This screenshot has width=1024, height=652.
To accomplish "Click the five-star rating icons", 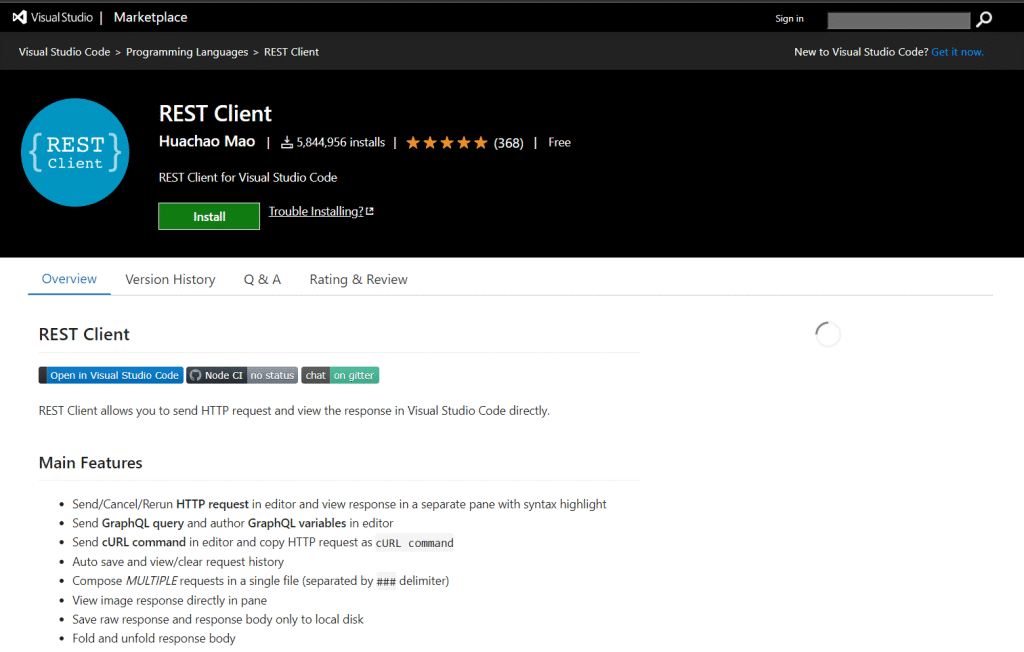I will click(x=447, y=142).
